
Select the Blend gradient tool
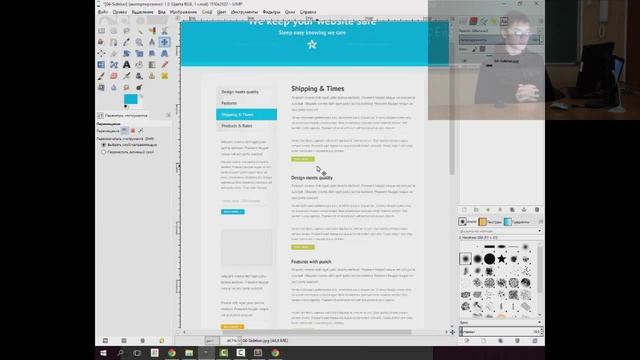[x=152, y=64]
